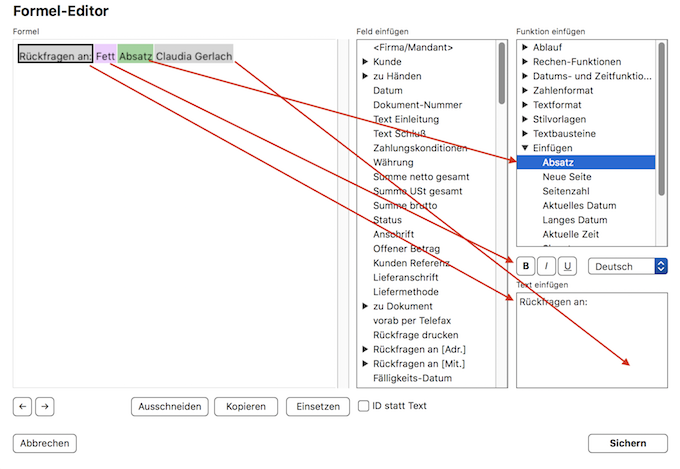The width and height of the screenshot is (680, 469).
Task: Expand the Kunde field group
Action: click(x=365, y=62)
